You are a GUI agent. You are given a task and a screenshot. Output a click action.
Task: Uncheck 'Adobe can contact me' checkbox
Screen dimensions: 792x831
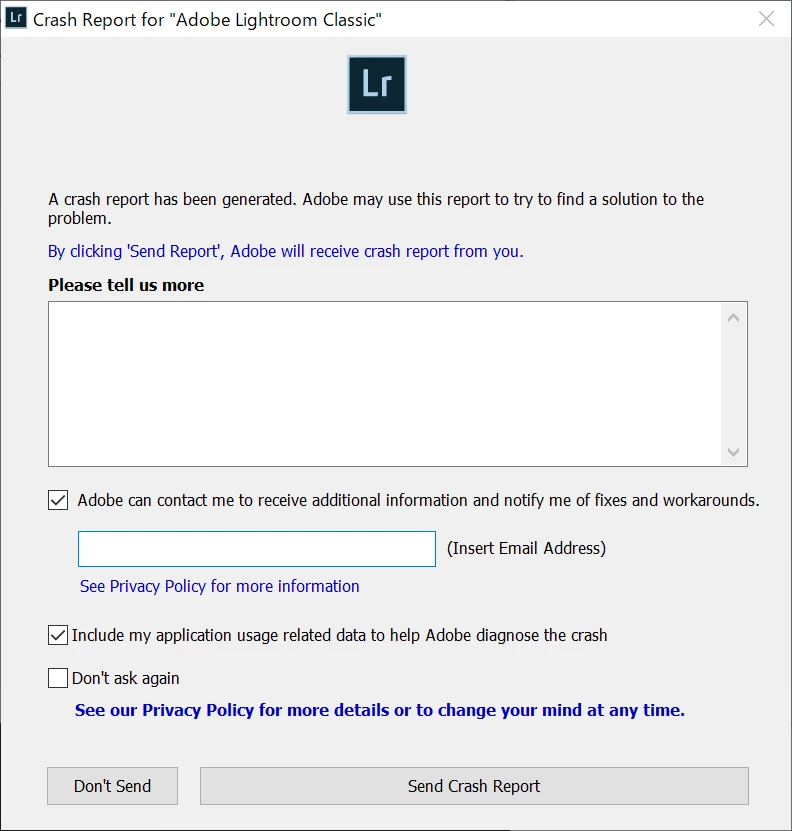tap(58, 500)
